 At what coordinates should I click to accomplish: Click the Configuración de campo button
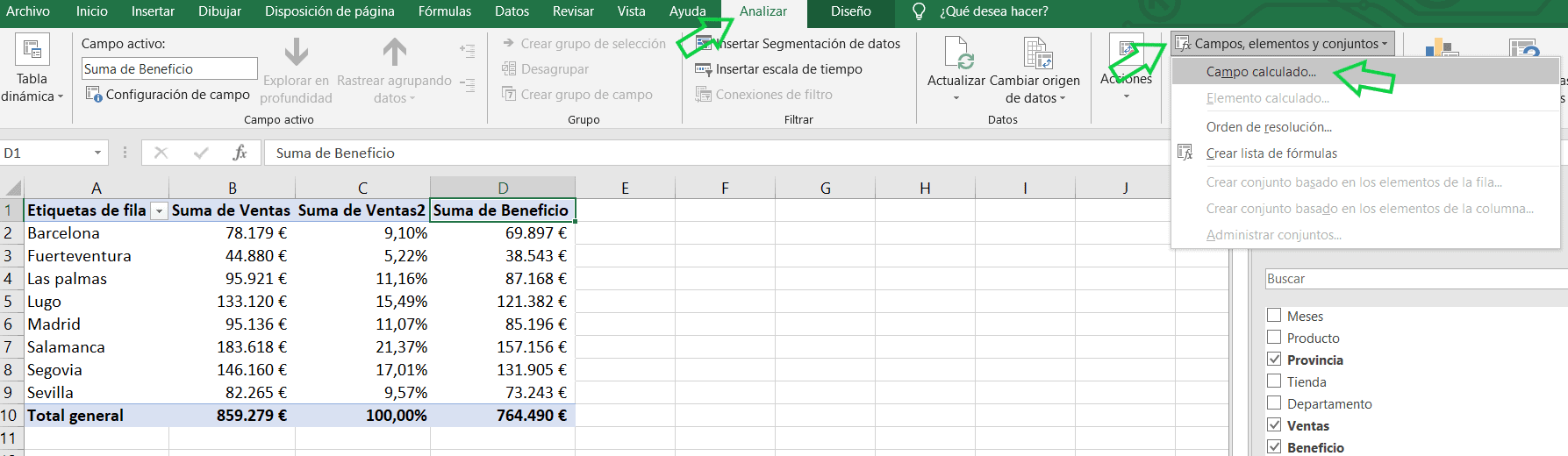pyautogui.click(x=168, y=95)
